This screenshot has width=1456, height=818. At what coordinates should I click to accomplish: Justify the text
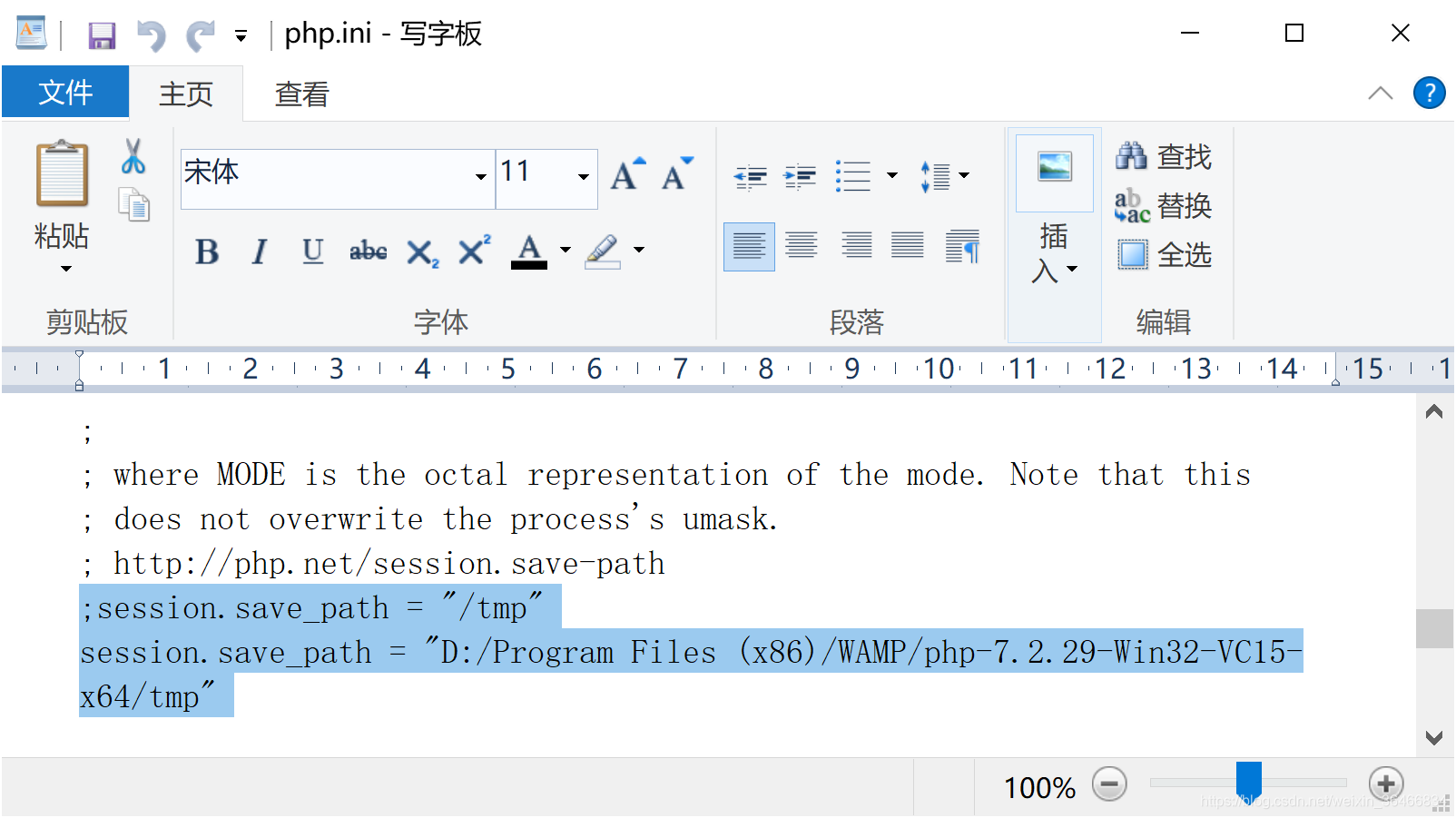click(908, 246)
